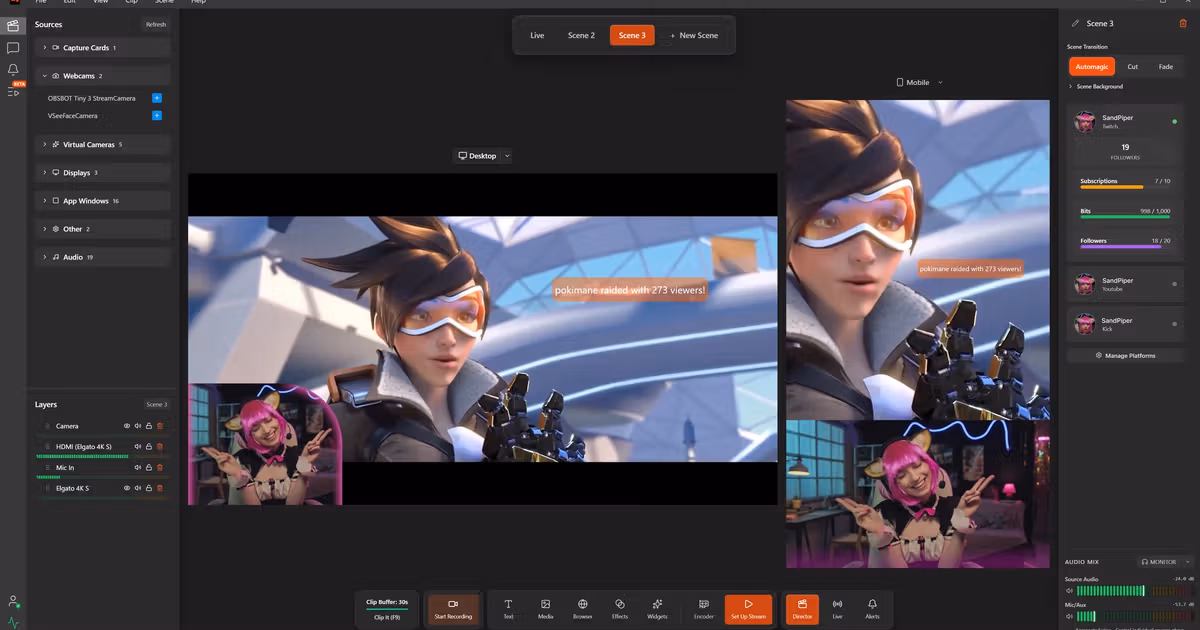1200x630 pixels.
Task: Expand the Displays source group
Action: click(x=102, y=172)
